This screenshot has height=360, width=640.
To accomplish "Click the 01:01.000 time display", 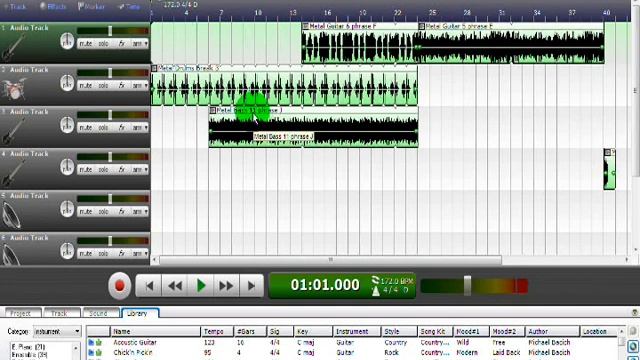I will pyautogui.click(x=325, y=285).
